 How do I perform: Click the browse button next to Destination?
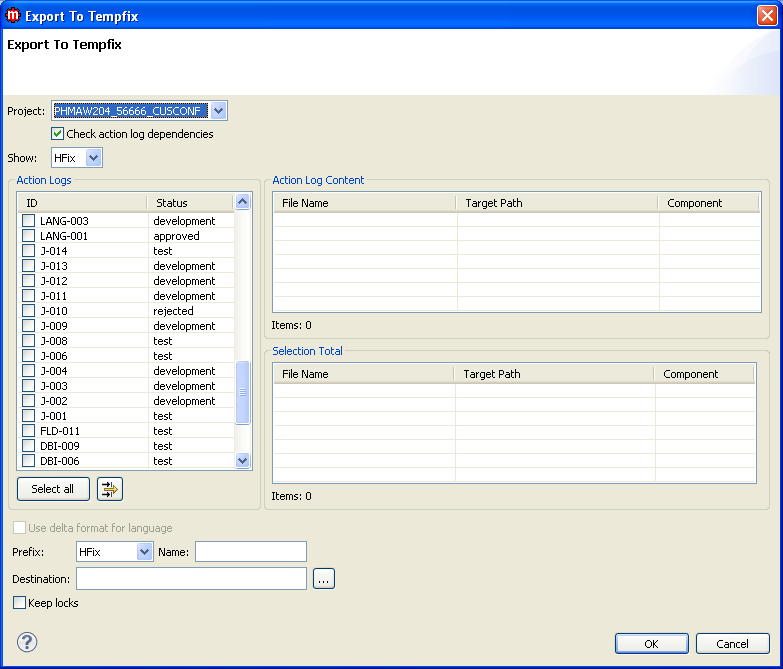coord(323,578)
